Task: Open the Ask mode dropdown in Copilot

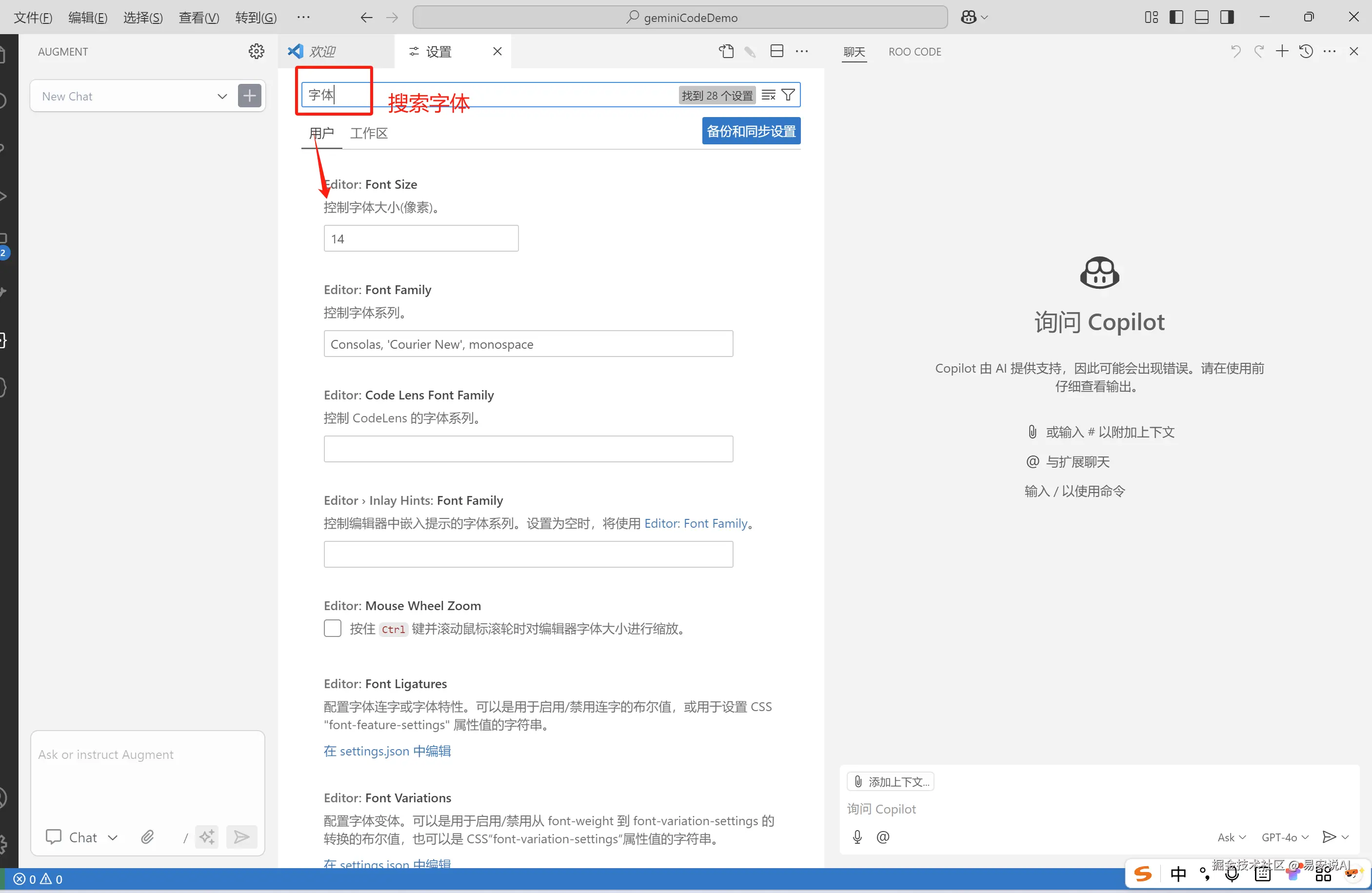Action: pos(1232,837)
